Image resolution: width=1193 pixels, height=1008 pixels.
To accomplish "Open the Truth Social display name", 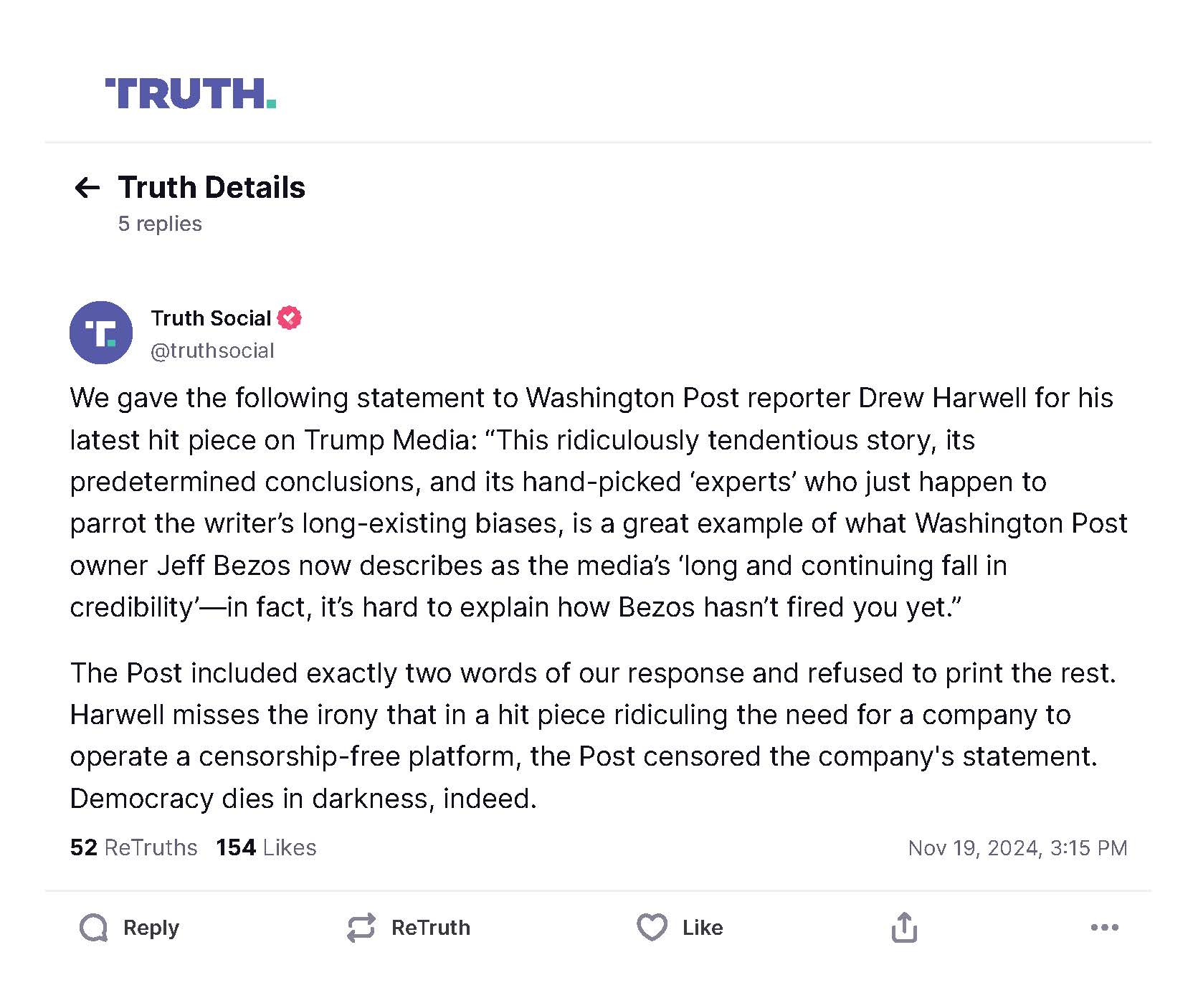I will (x=211, y=318).
